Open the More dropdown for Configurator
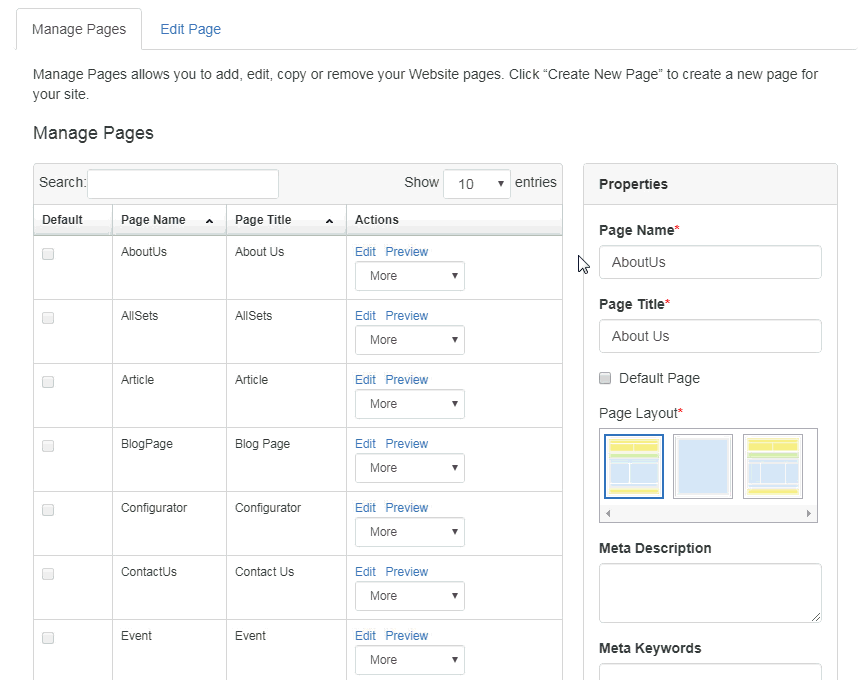868x680 pixels. click(410, 532)
